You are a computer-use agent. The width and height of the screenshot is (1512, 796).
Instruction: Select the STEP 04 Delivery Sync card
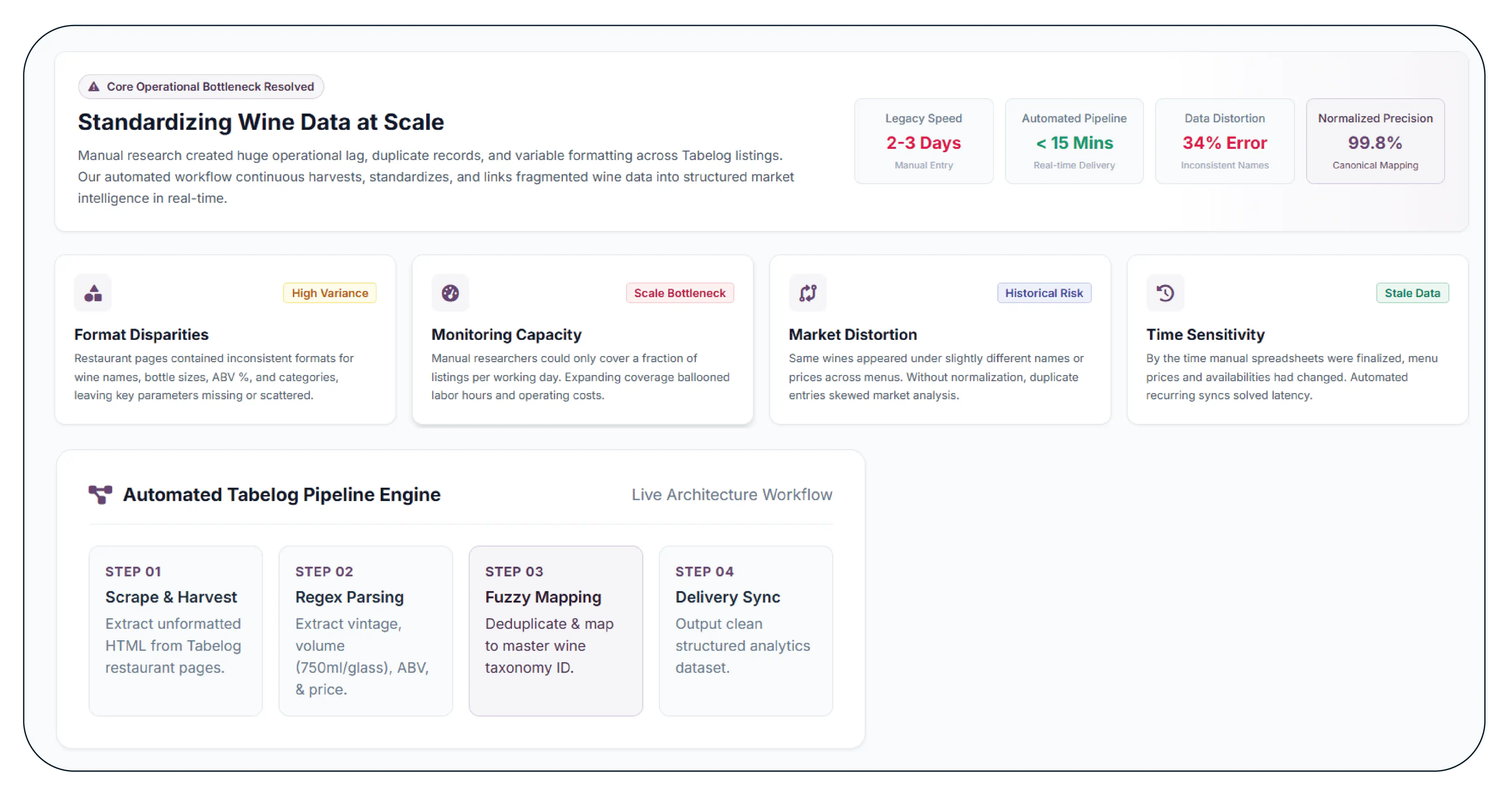[x=745, y=631]
